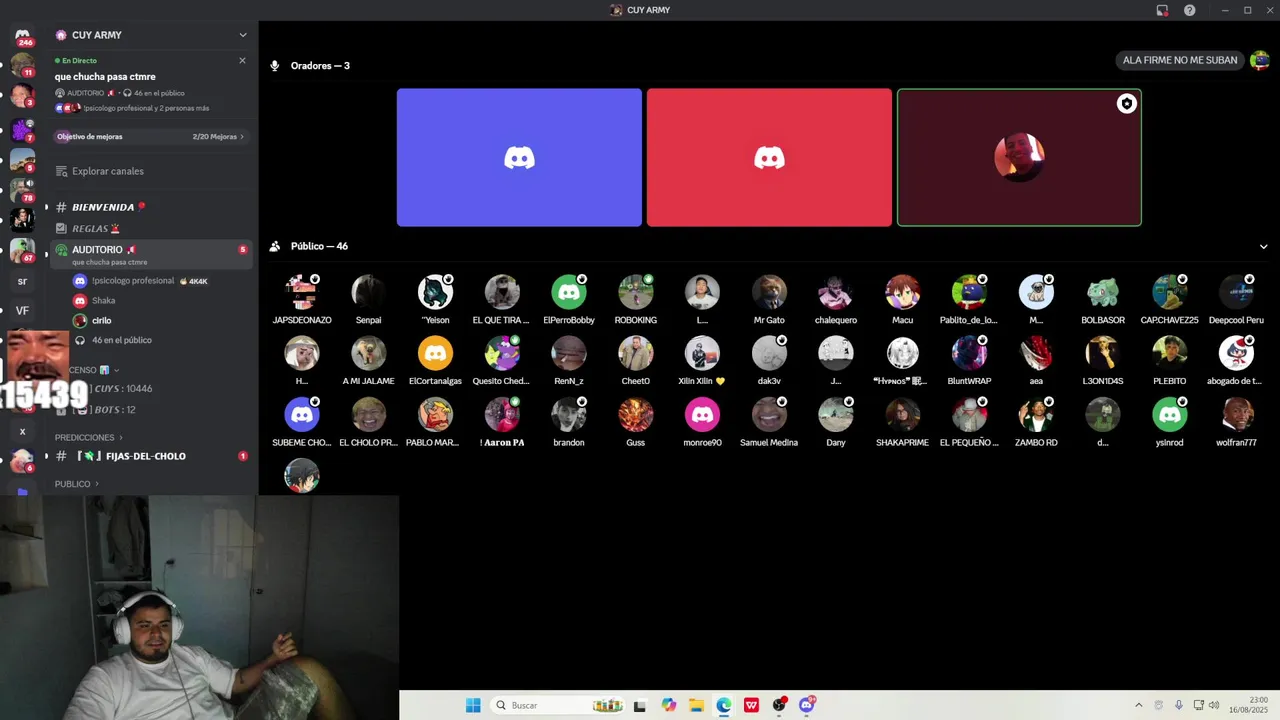This screenshot has height=720, width=1280.
Task: Click the Windows Start button
Action: [473, 705]
